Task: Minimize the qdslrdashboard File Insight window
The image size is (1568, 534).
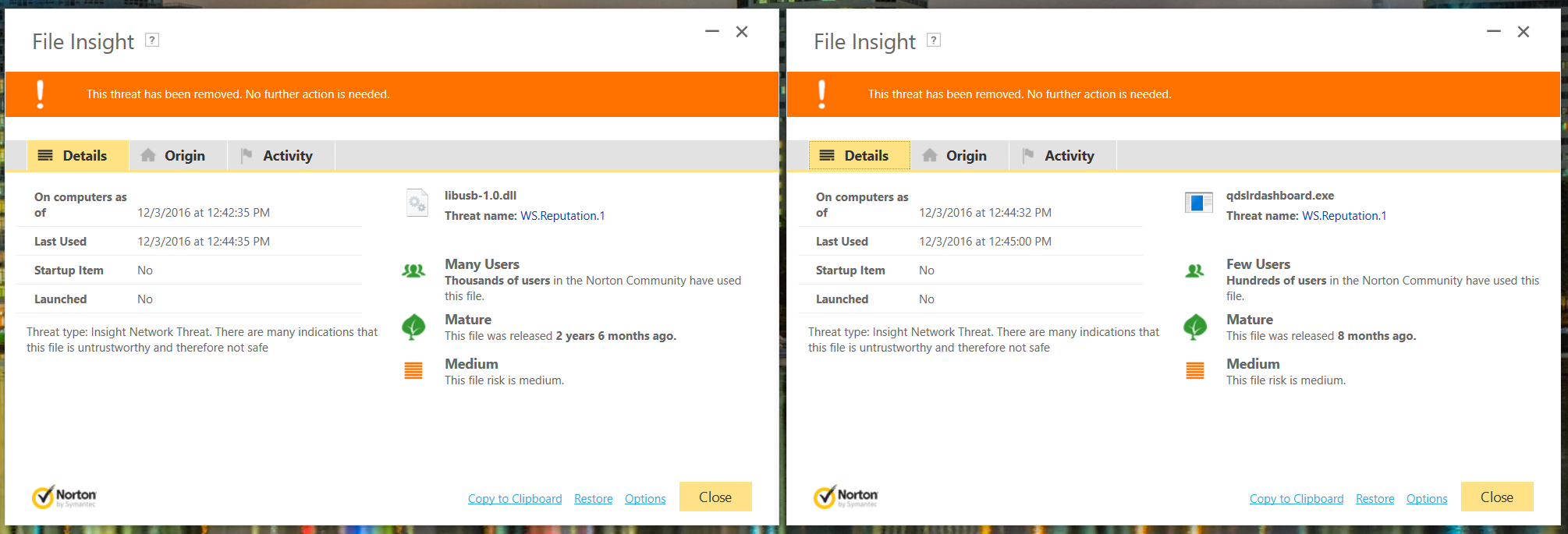Action: 1494,32
